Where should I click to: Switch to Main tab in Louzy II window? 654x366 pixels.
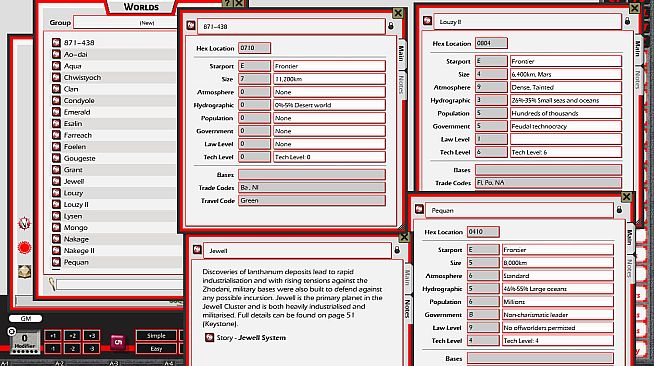(x=637, y=49)
